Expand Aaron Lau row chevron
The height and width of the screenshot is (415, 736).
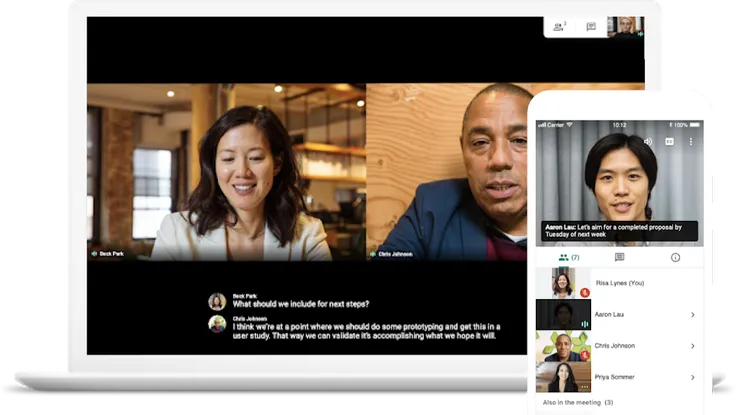click(693, 315)
